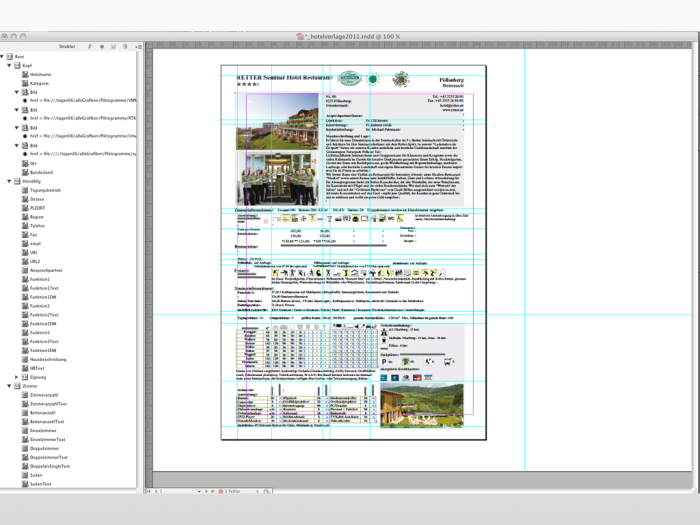The width and height of the screenshot is (700, 525).
Task: Select the Zimmer element icon
Action: (x=17, y=386)
